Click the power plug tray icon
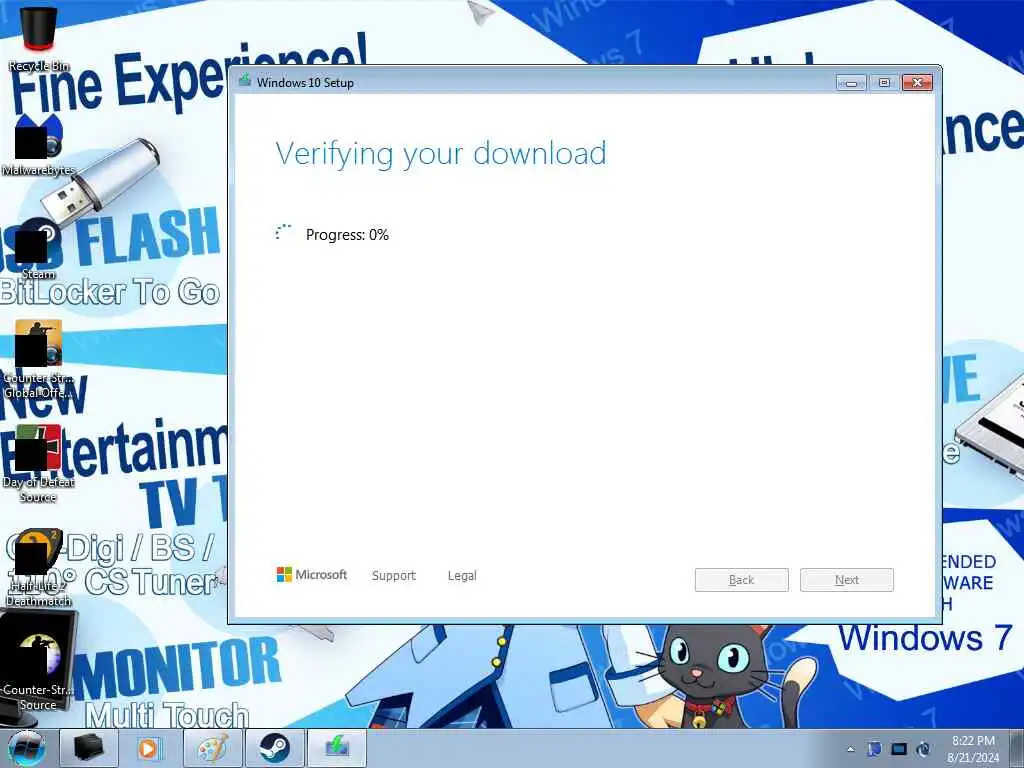 pyautogui.click(x=924, y=749)
